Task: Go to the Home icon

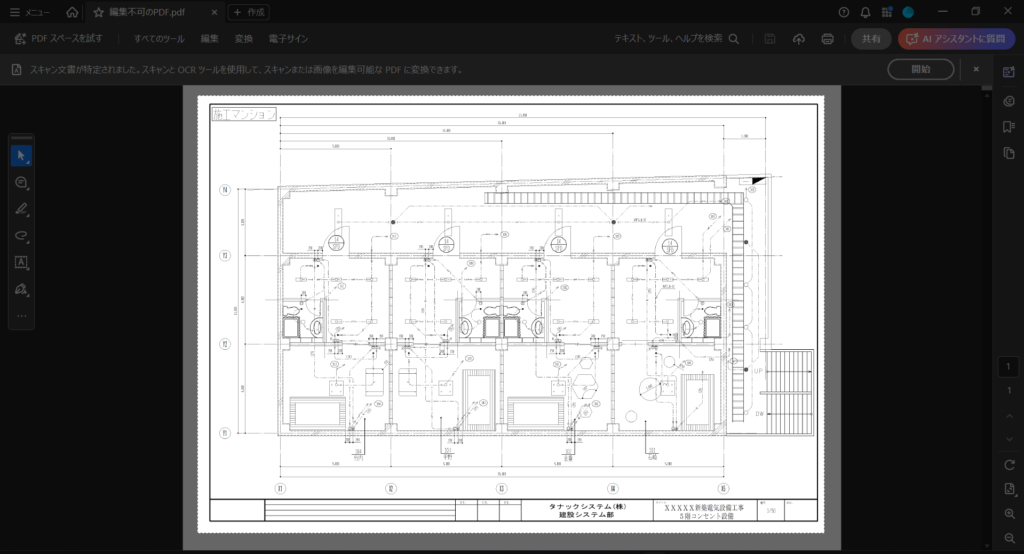Action: point(72,12)
